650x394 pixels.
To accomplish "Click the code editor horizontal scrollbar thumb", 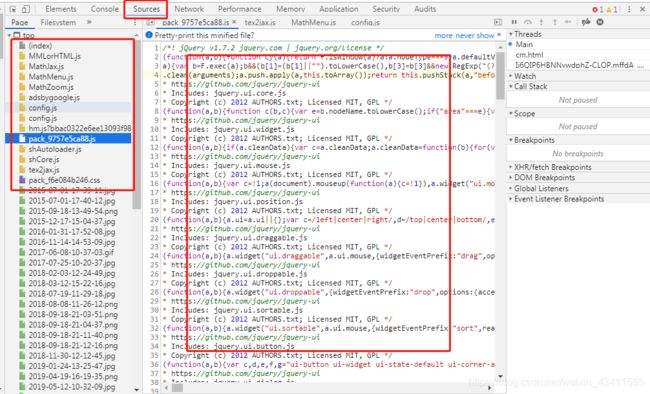I will click(x=177, y=388).
